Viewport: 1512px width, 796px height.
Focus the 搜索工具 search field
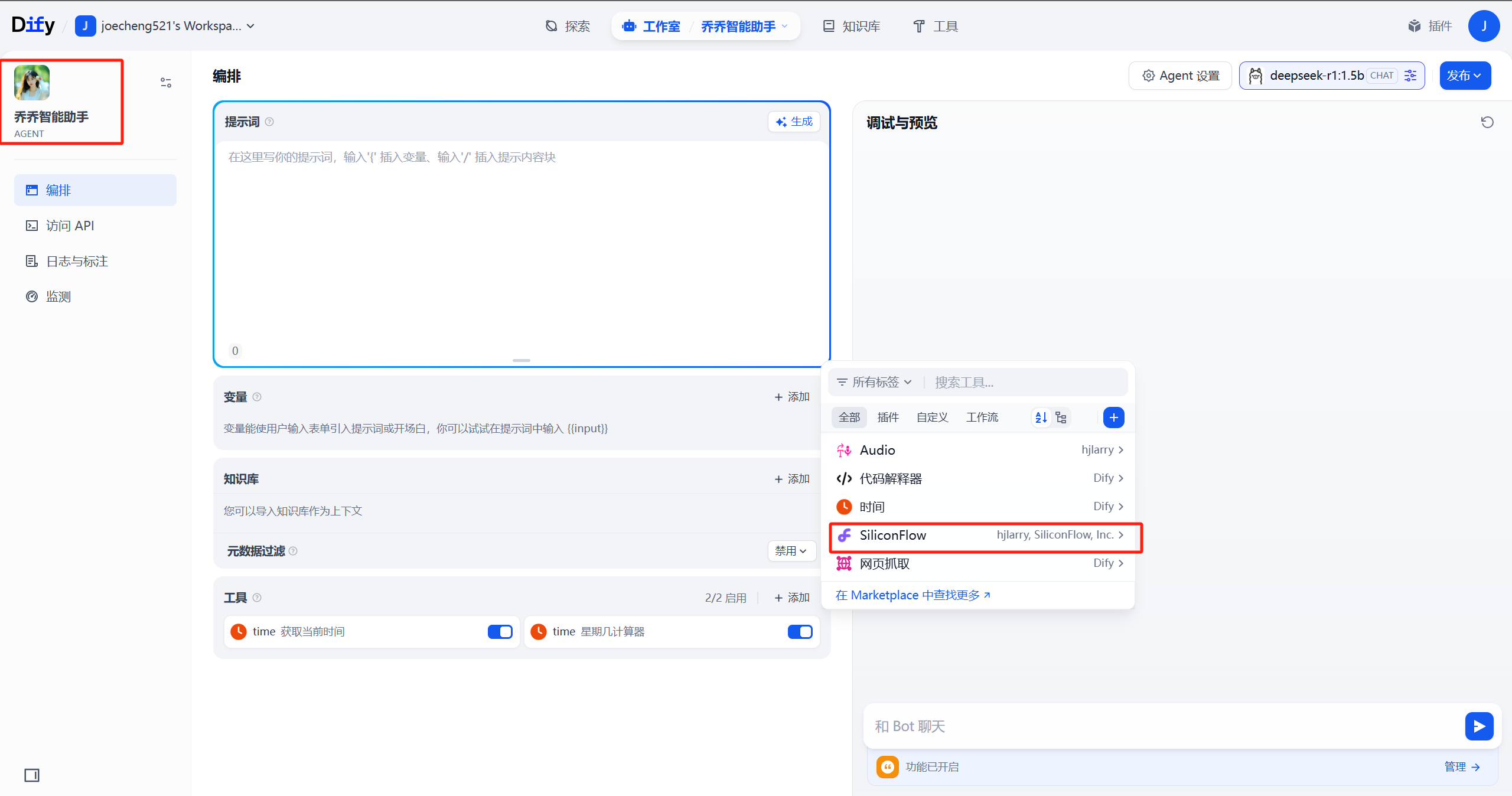tap(1028, 382)
